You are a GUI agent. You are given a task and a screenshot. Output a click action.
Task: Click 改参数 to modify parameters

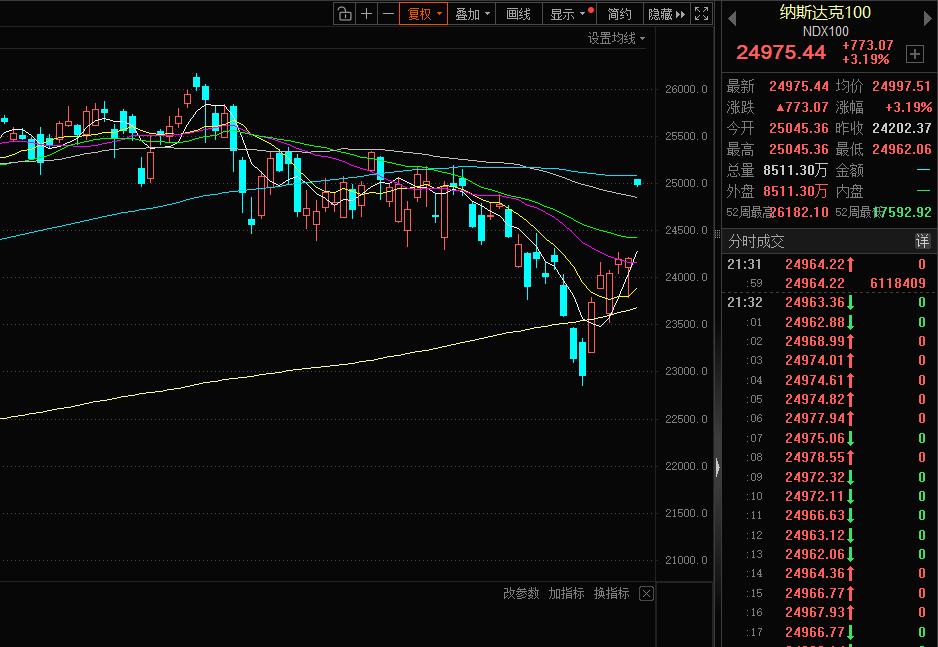(x=521, y=593)
